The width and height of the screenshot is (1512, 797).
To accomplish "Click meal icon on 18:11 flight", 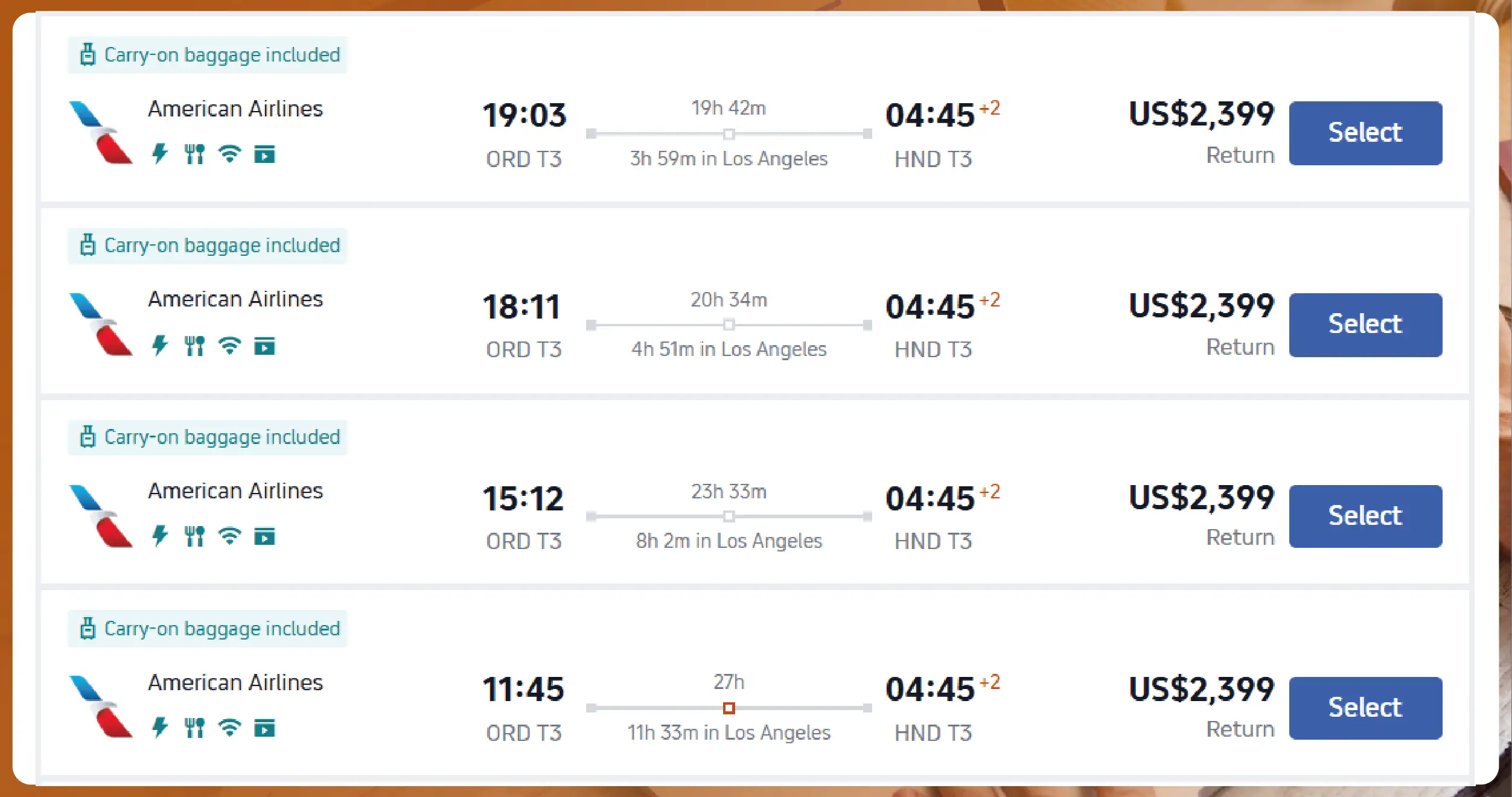I will pyautogui.click(x=194, y=346).
